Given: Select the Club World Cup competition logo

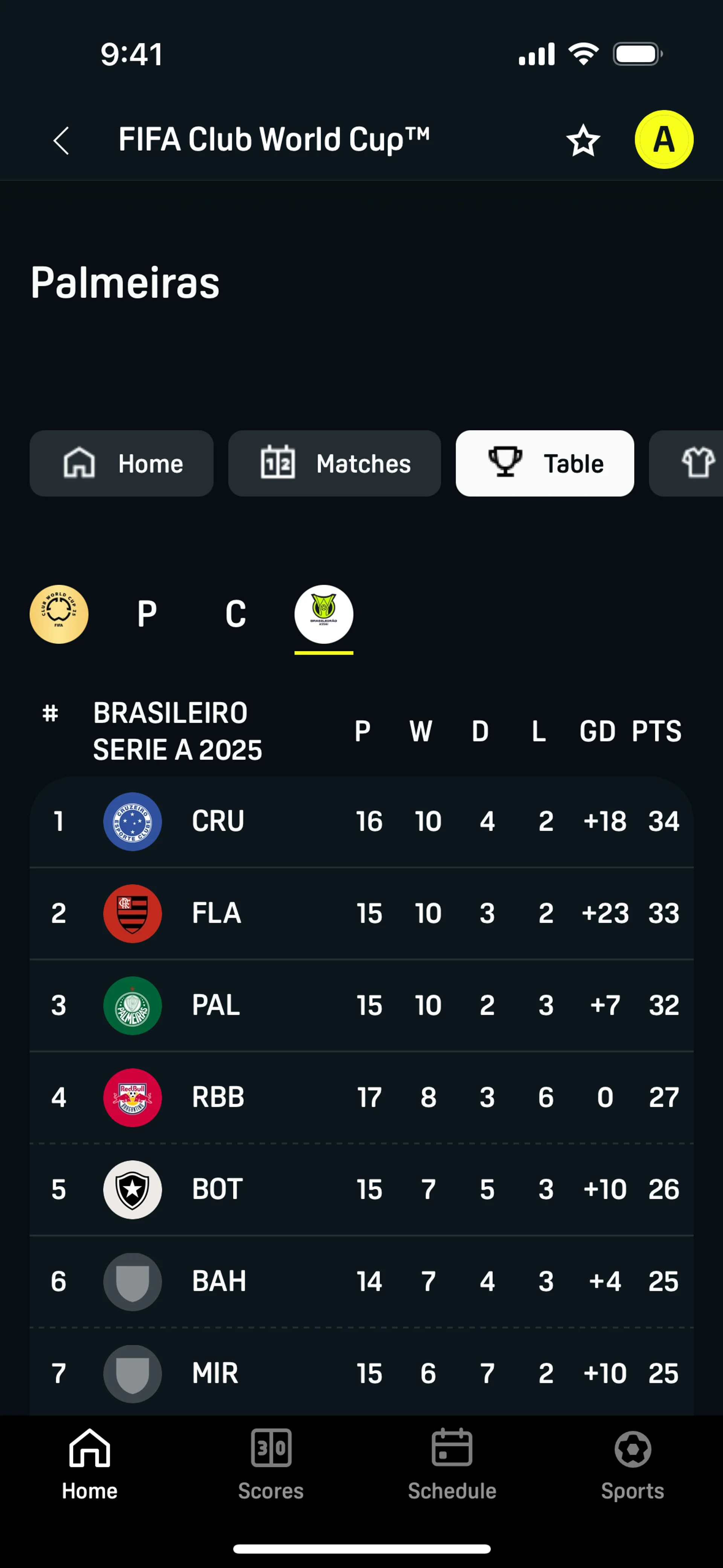Looking at the screenshot, I should 59,614.
